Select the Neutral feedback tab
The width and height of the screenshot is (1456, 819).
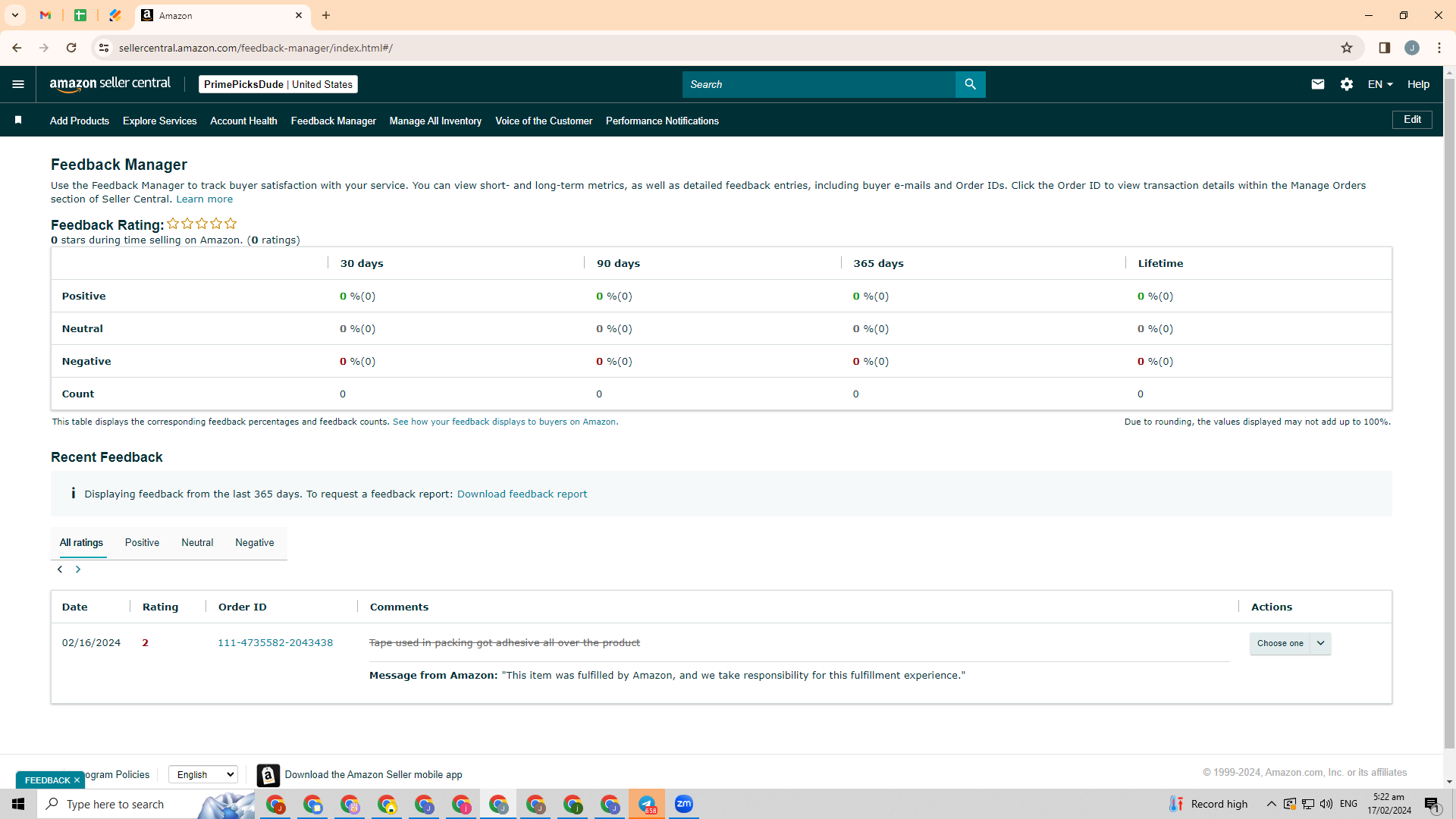point(197,543)
